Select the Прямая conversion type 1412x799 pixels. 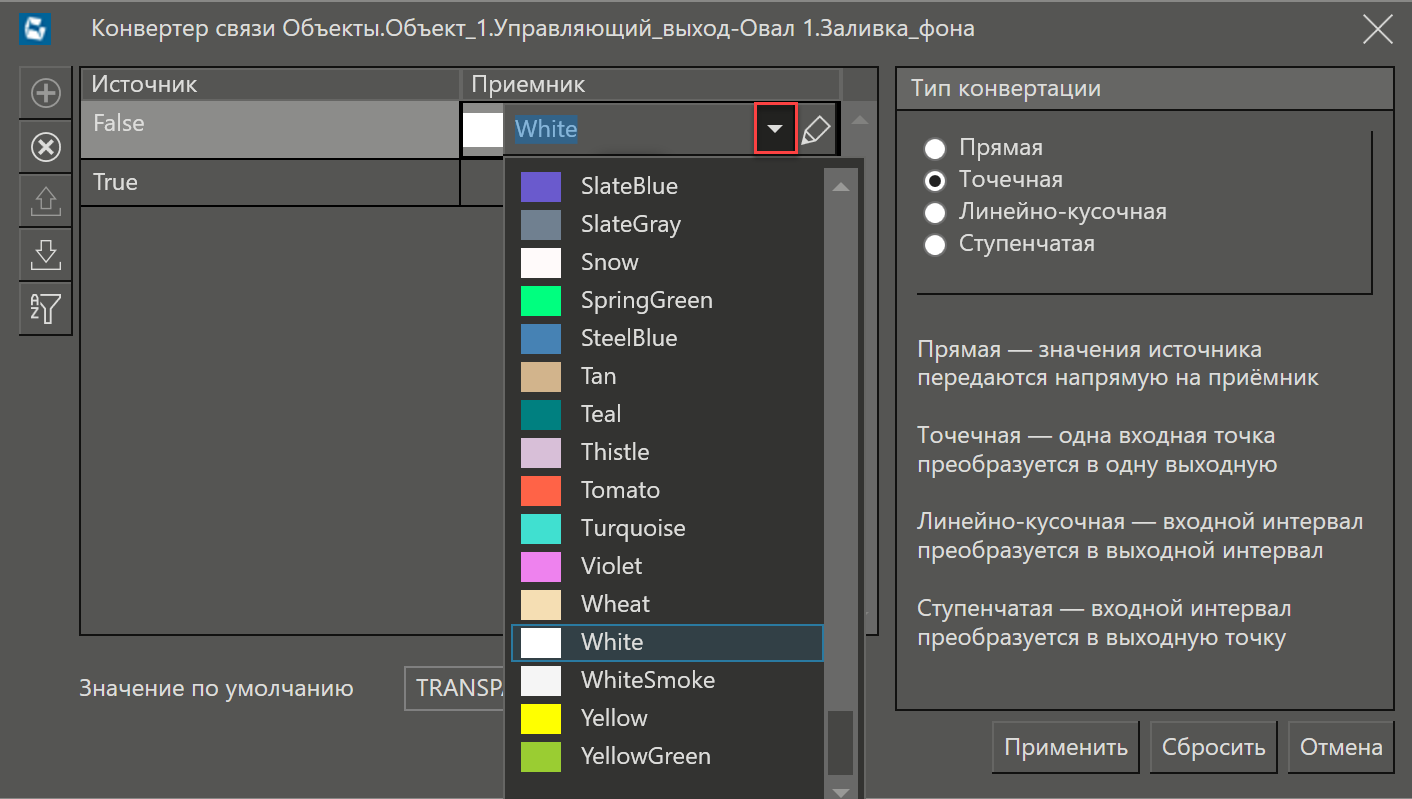pos(935,148)
